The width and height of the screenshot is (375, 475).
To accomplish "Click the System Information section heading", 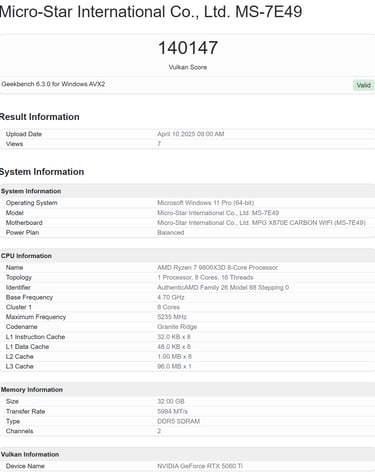I will pyautogui.click(x=42, y=172).
